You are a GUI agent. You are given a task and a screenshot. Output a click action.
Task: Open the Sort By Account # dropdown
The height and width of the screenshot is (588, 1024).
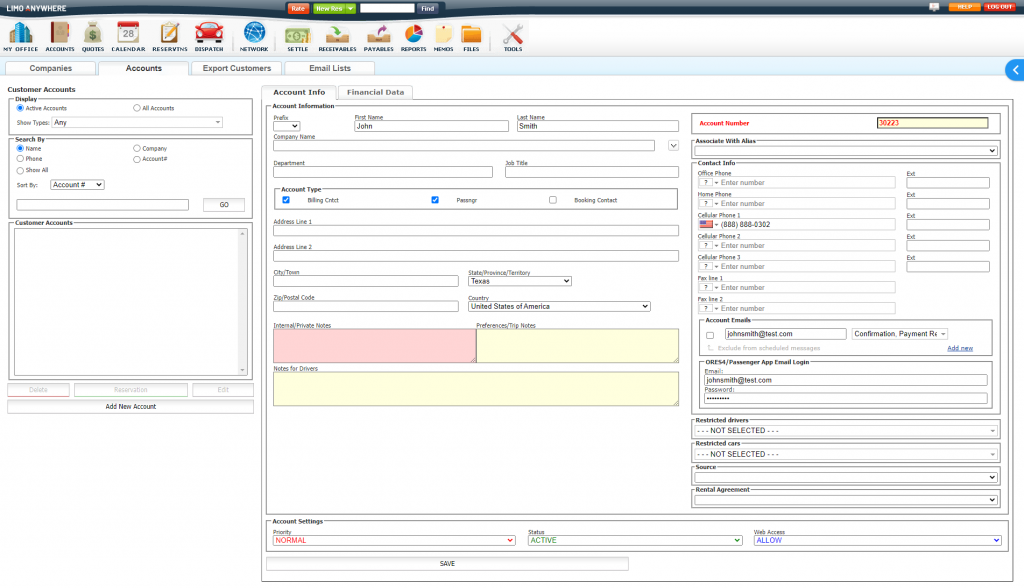click(x=77, y=185)
